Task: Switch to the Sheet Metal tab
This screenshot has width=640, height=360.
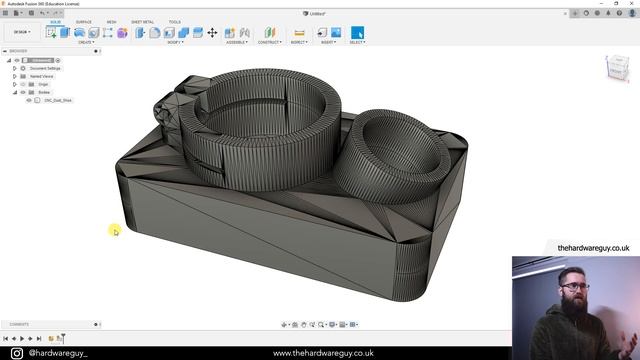Action: pyautogui.click(x=142, y=22)
